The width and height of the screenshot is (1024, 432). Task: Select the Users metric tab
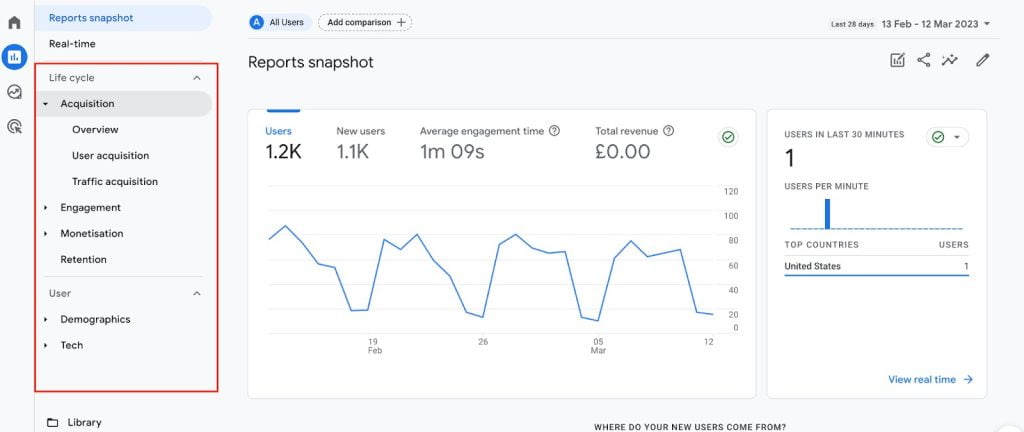[283, 144]
